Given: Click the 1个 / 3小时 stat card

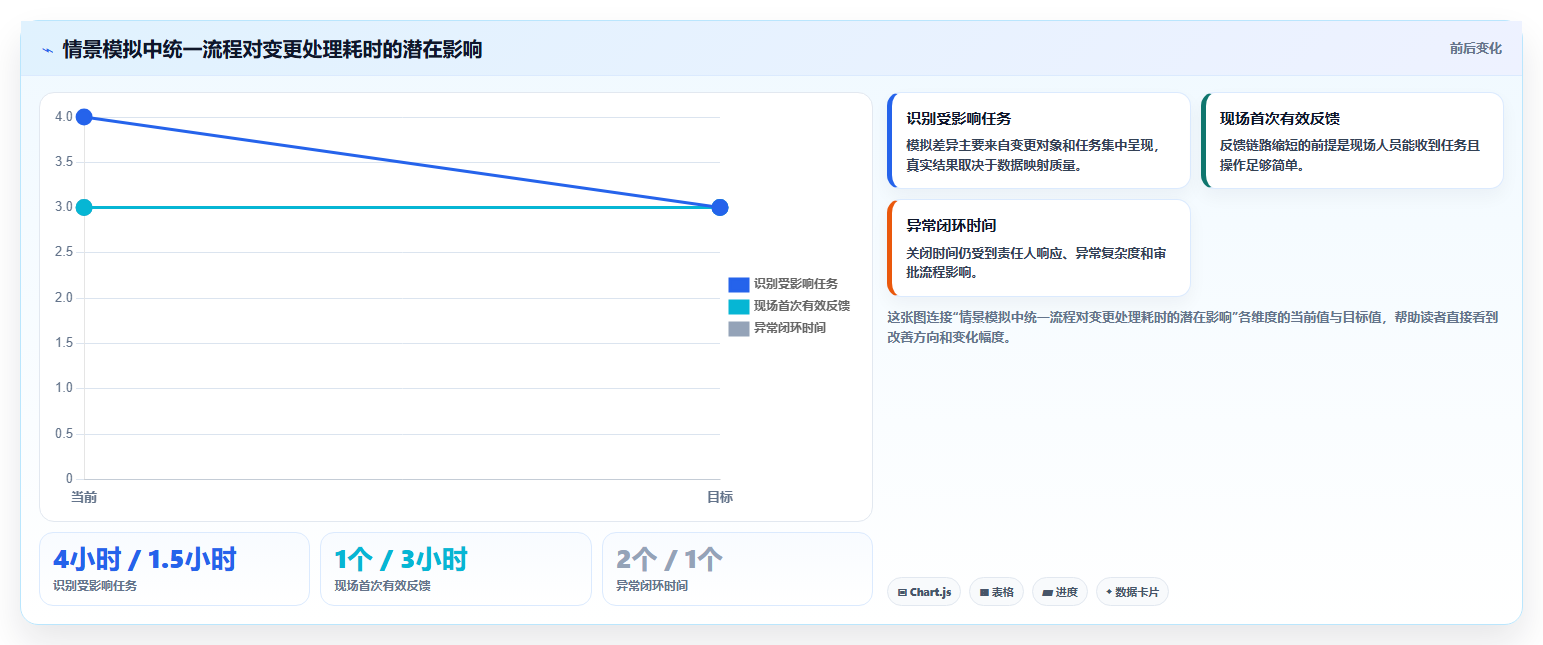Looking at the screenshot, I should click(x=456, y=569).
